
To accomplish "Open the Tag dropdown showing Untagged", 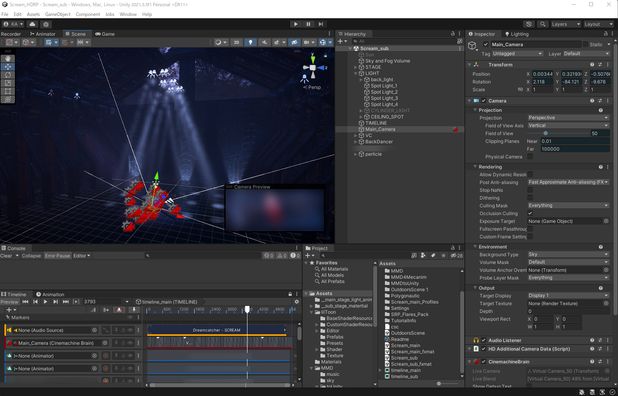I will point(517,54).
